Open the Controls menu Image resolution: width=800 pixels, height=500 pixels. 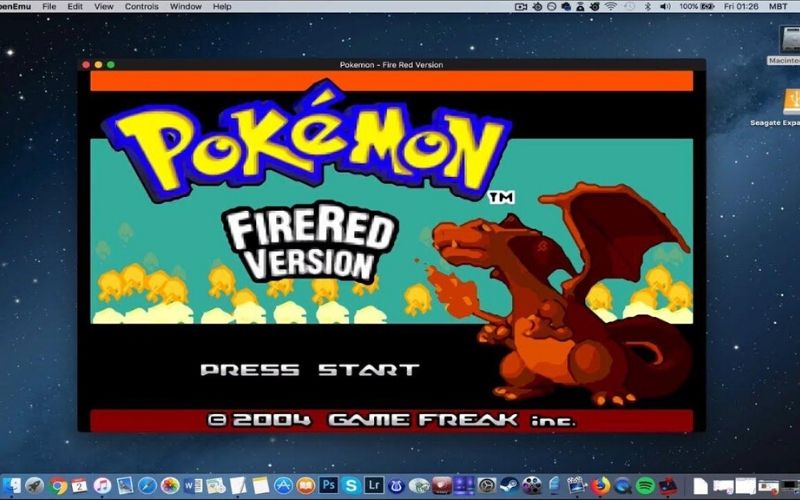(x=141, y=7)
